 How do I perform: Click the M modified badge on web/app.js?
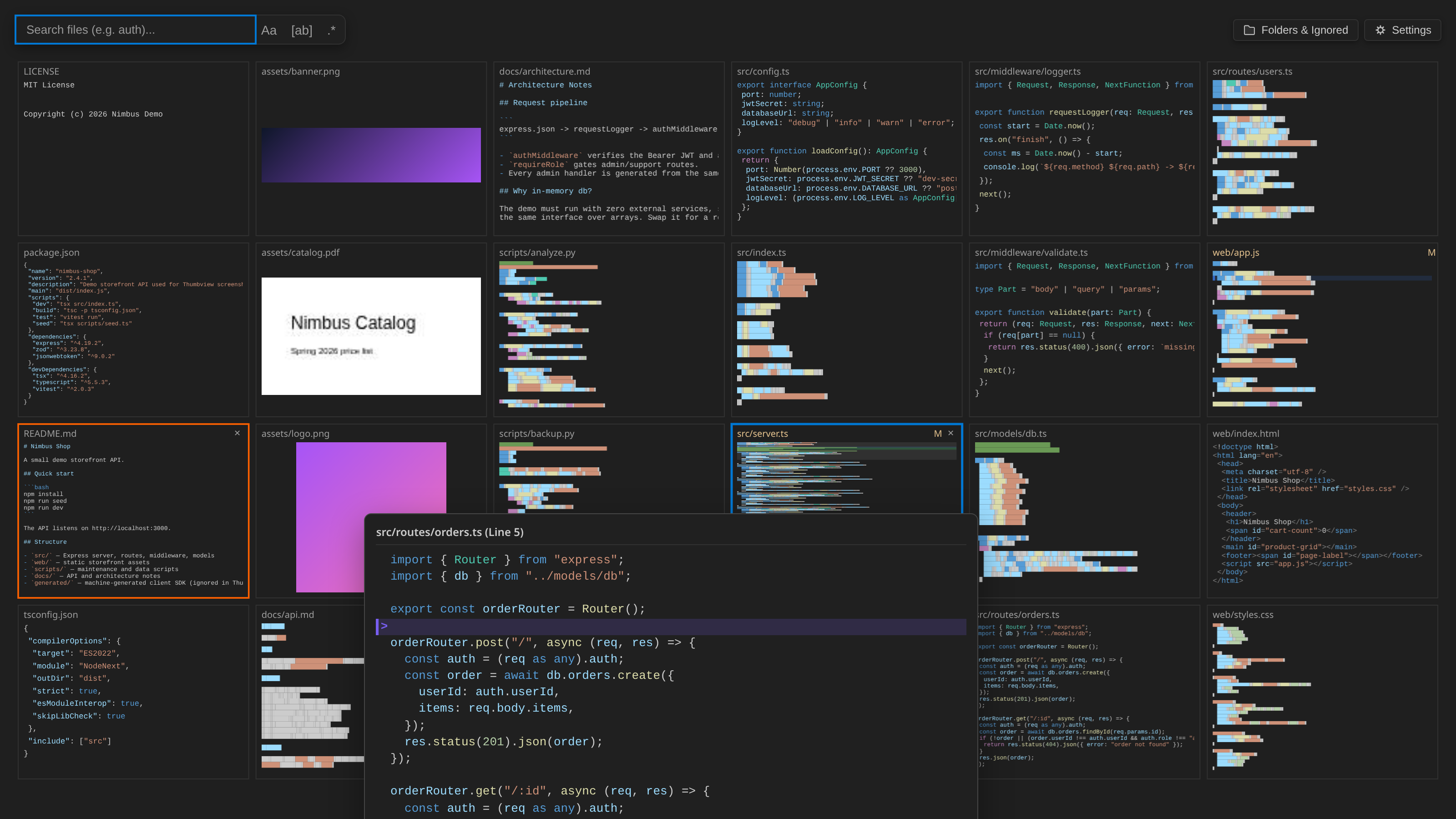click(x=1431, y=253)
